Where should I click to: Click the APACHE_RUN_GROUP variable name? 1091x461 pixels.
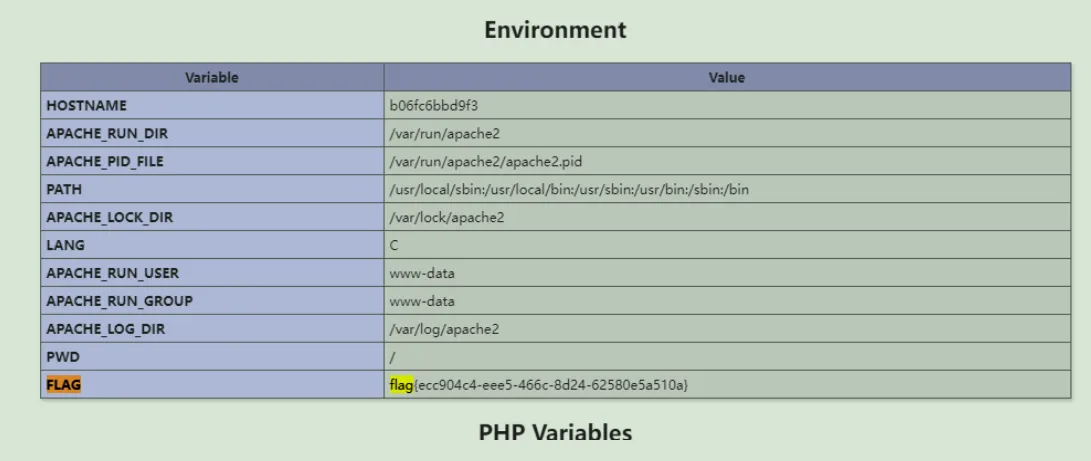coord(119,301)
